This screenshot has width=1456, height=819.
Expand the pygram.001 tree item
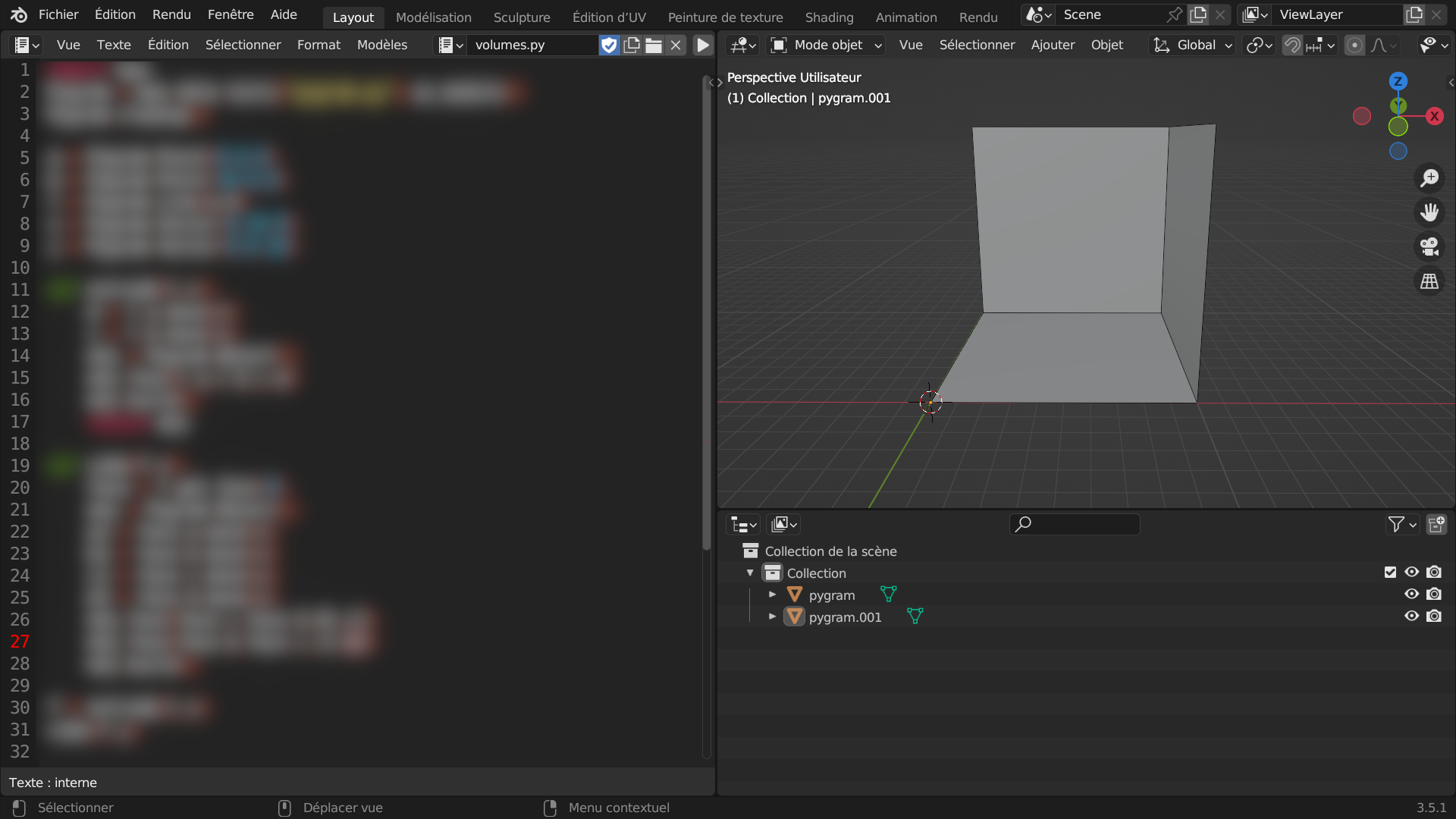(x=772, y=617)
